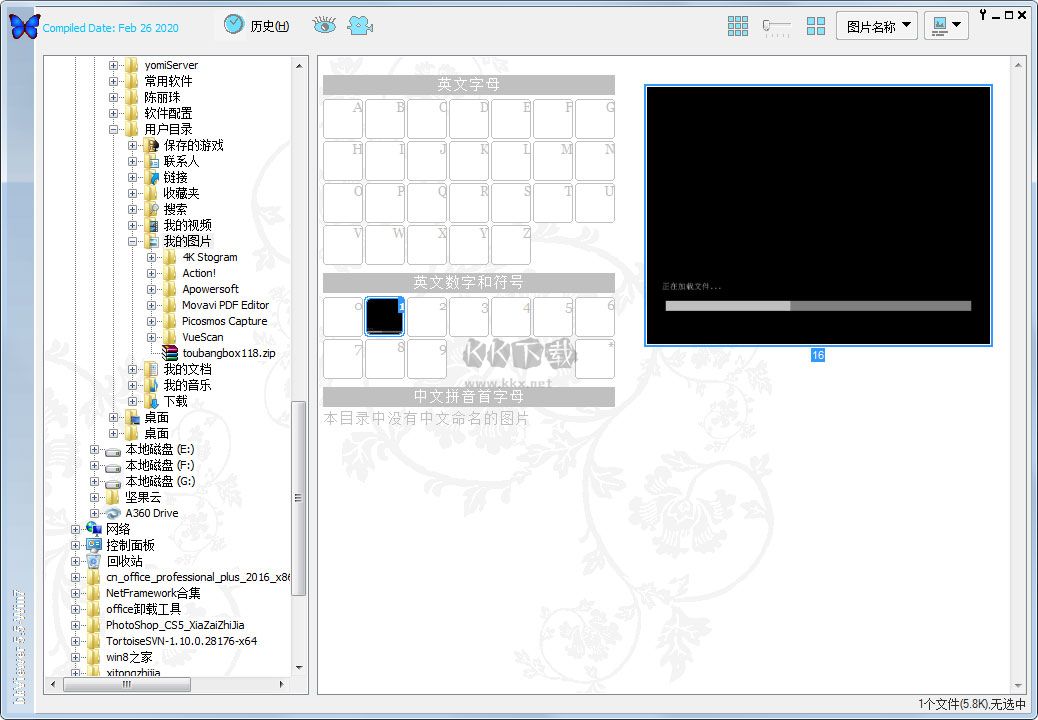Screen dimensions: 1038x720
Task: Expand the 本地磁盘 (E:) drive node
Action: 97,450
